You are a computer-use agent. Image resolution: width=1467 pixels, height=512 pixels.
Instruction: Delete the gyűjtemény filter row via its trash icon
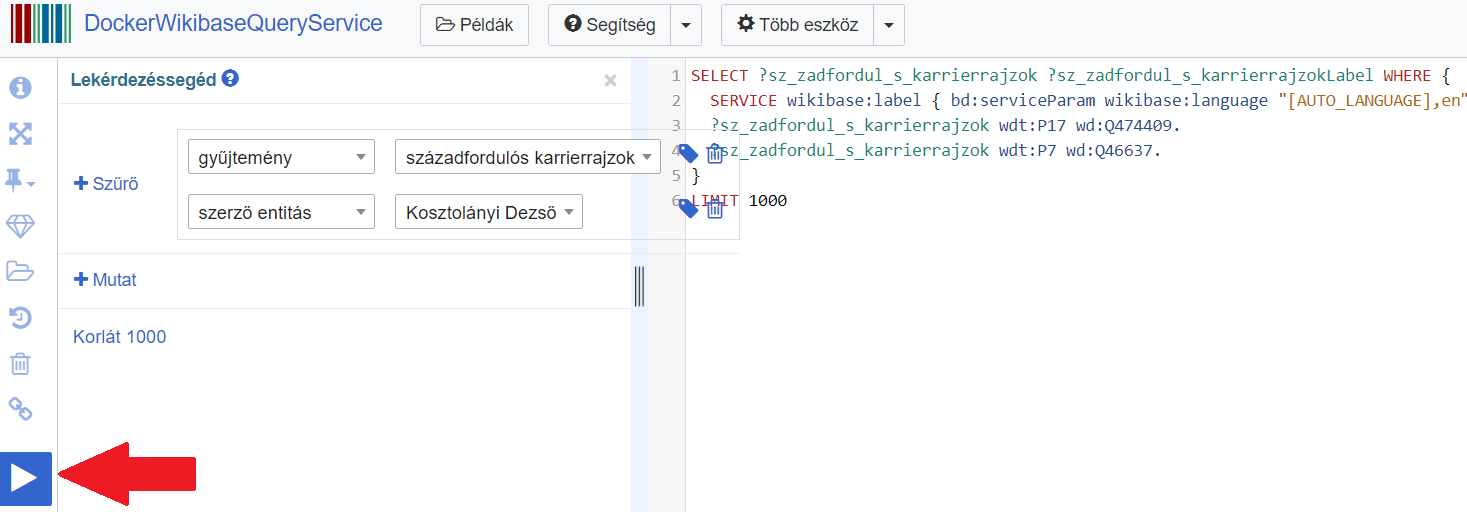[715, 154]
